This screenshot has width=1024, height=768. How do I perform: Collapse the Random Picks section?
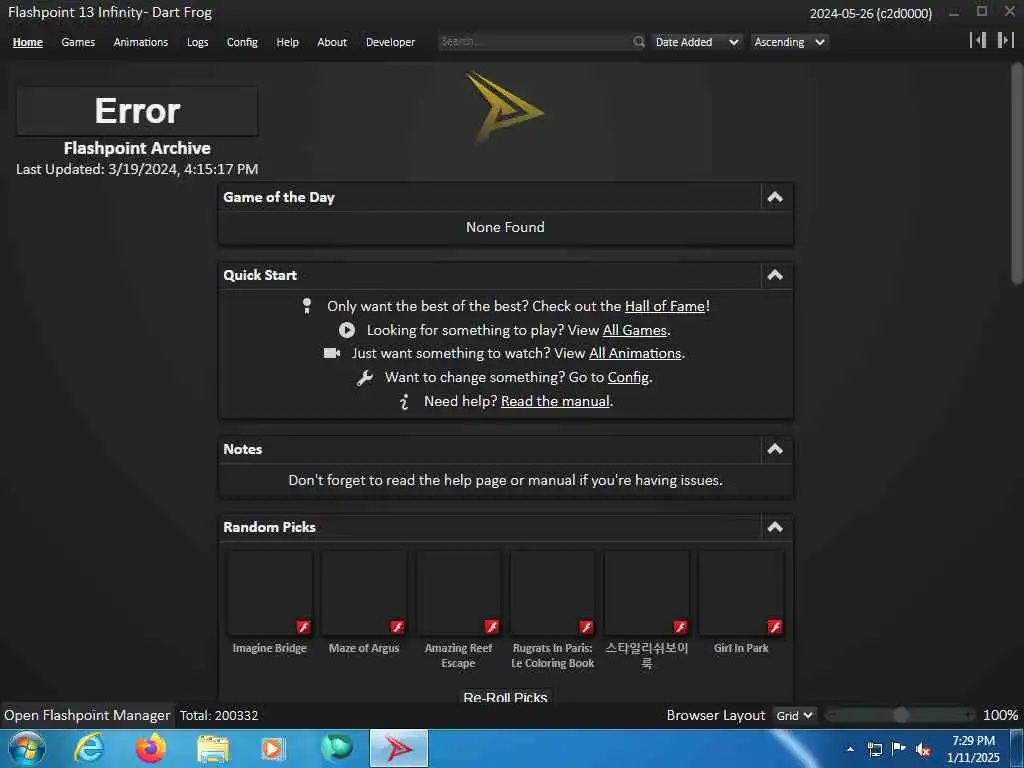[775, 527]
